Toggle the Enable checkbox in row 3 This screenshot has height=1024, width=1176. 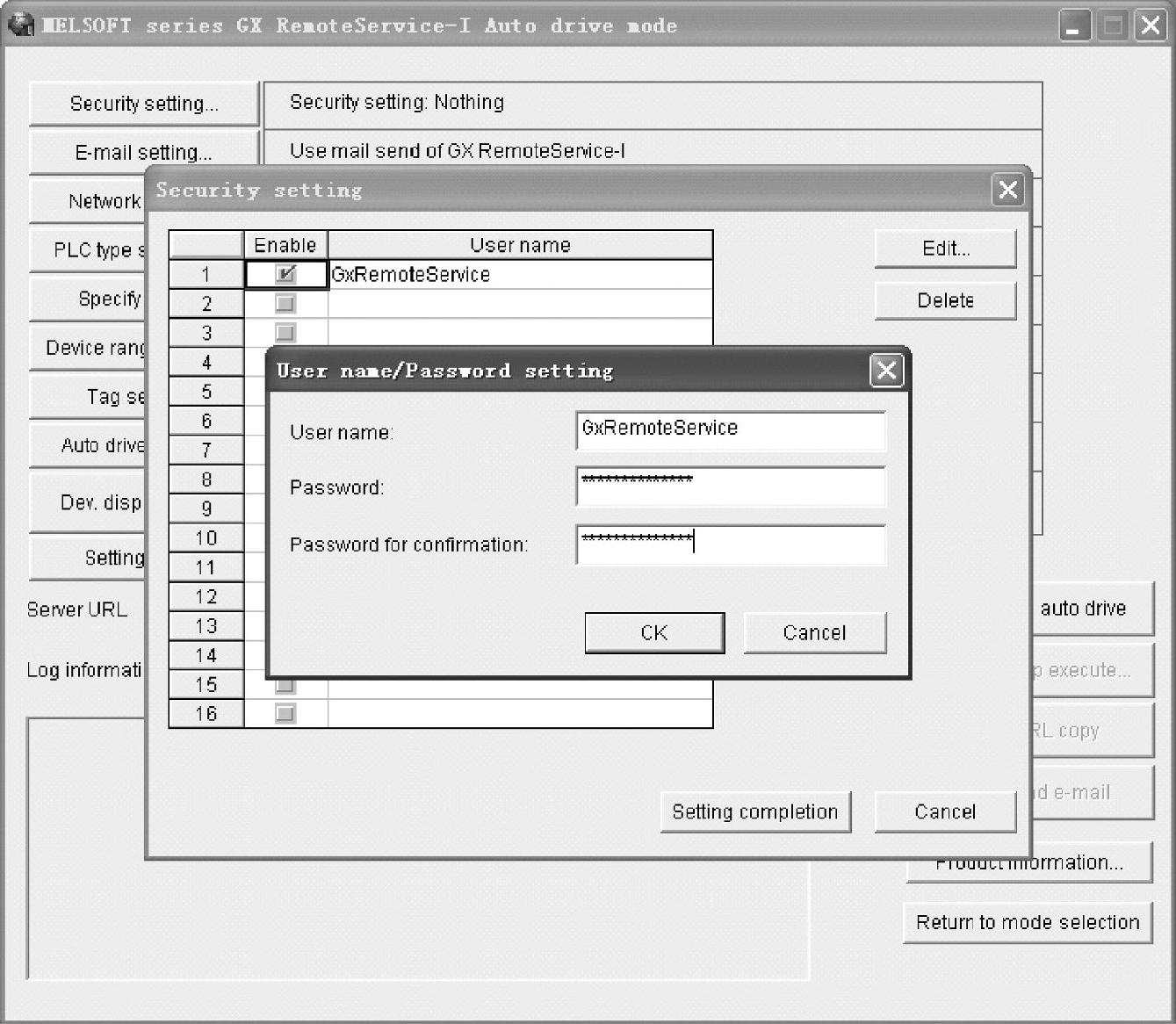[285, 333]
